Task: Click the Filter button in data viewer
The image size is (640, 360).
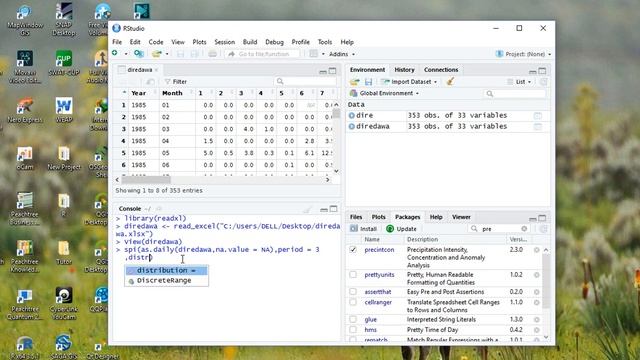Action: tap(176, 82)
